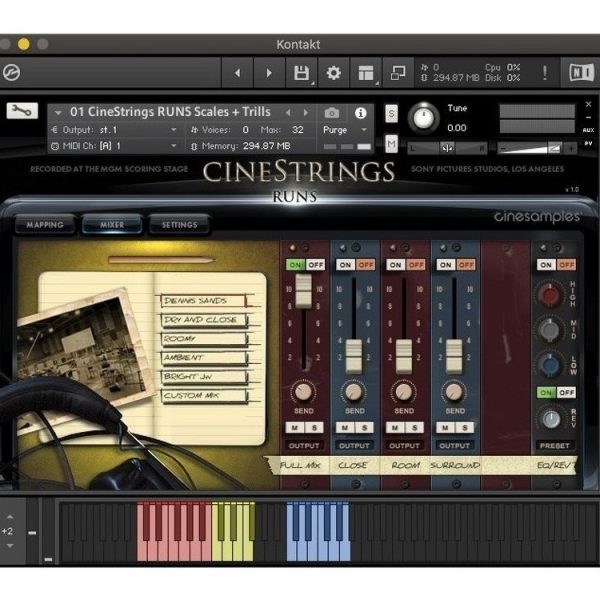Open the MIDI Ch dropdown

click(115, 146)
